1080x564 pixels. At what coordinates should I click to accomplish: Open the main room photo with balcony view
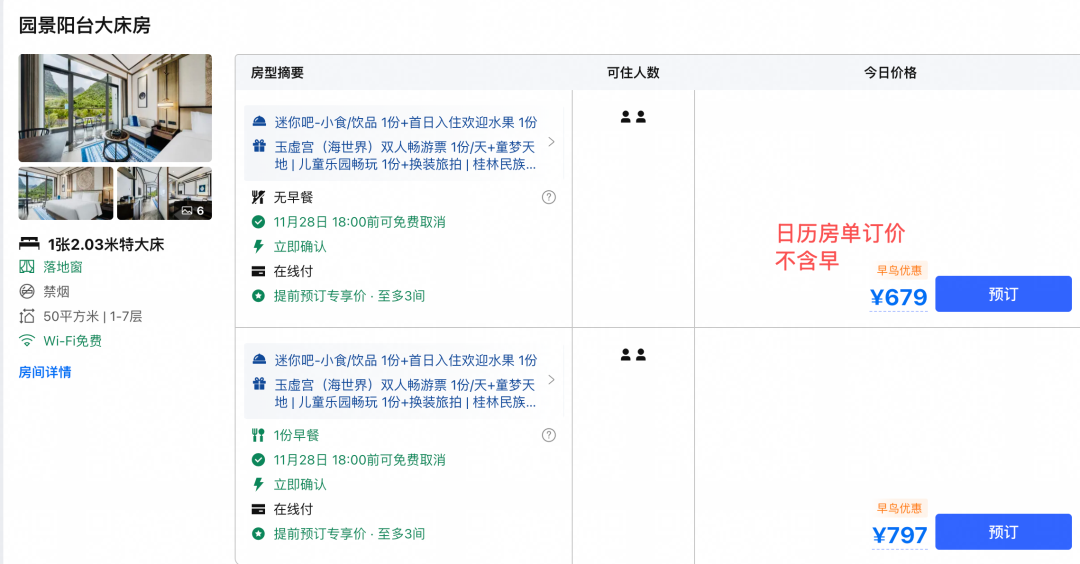click(x=115, y=108)
